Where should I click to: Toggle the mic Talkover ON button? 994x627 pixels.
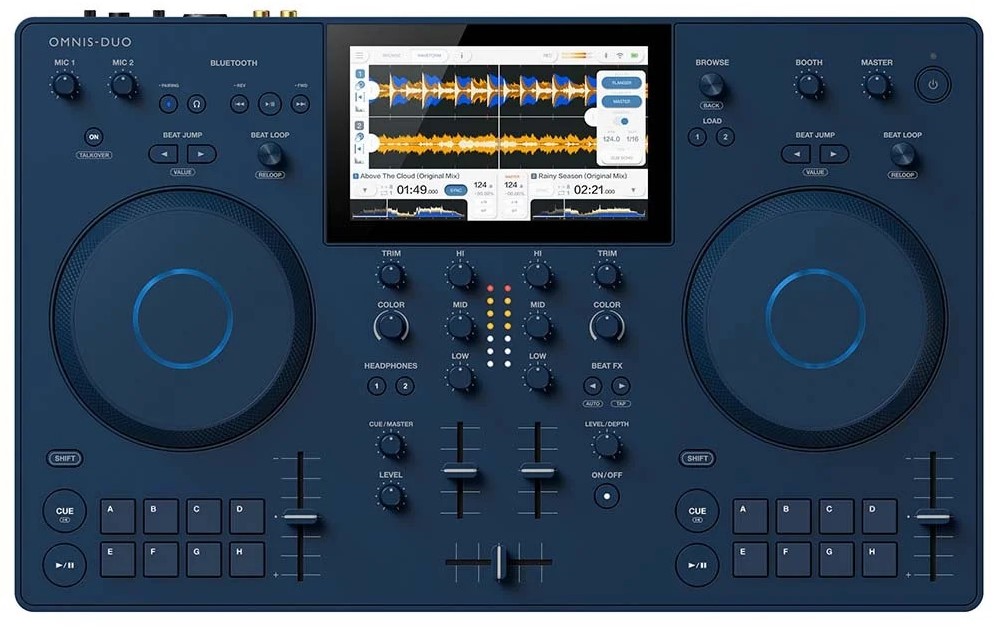[94, 137]
